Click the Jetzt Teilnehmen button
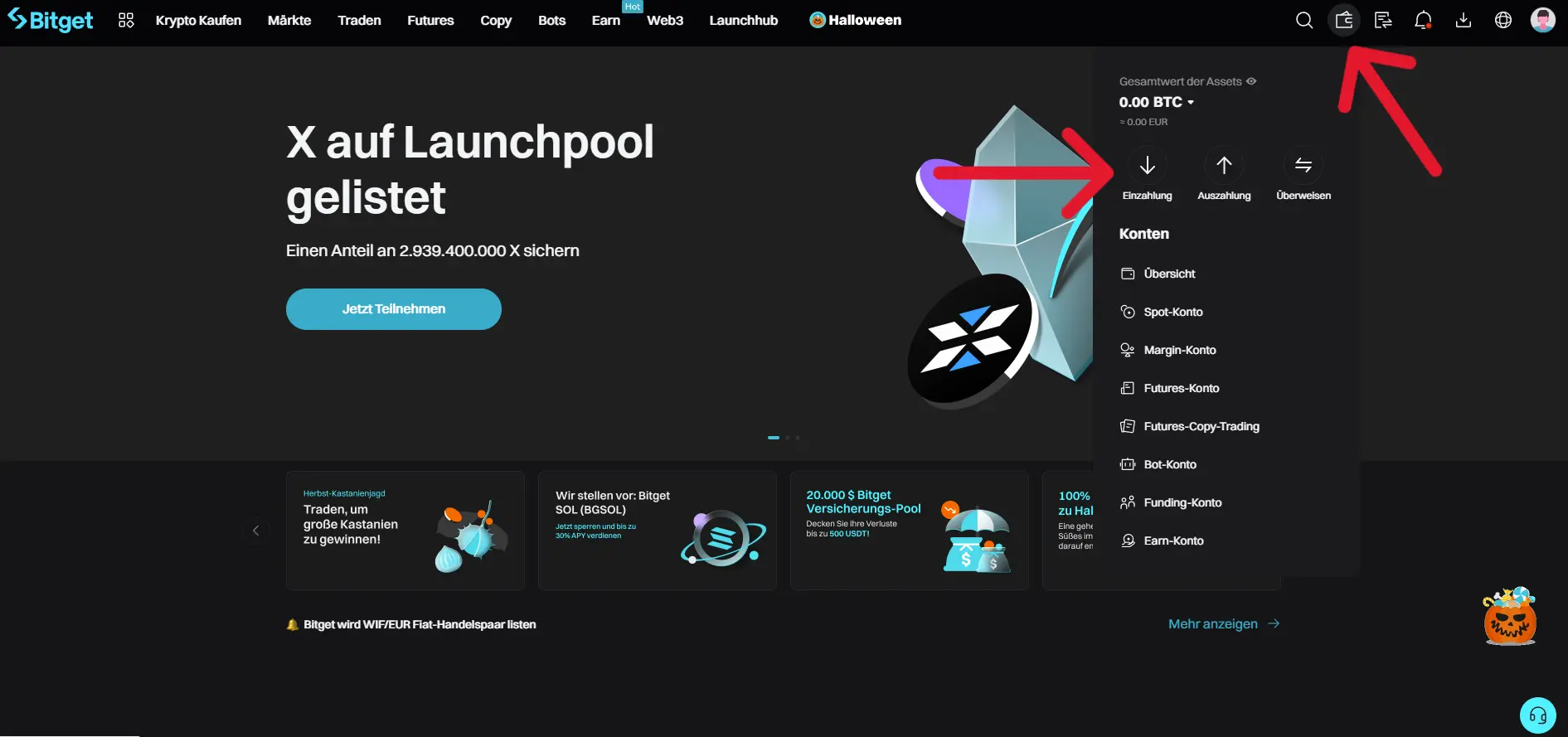Viewport: 1568px width, 737px height. [394, 309]
